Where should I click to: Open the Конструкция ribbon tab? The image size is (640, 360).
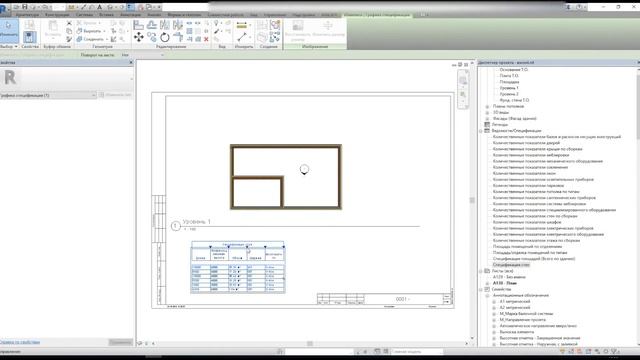57,15
